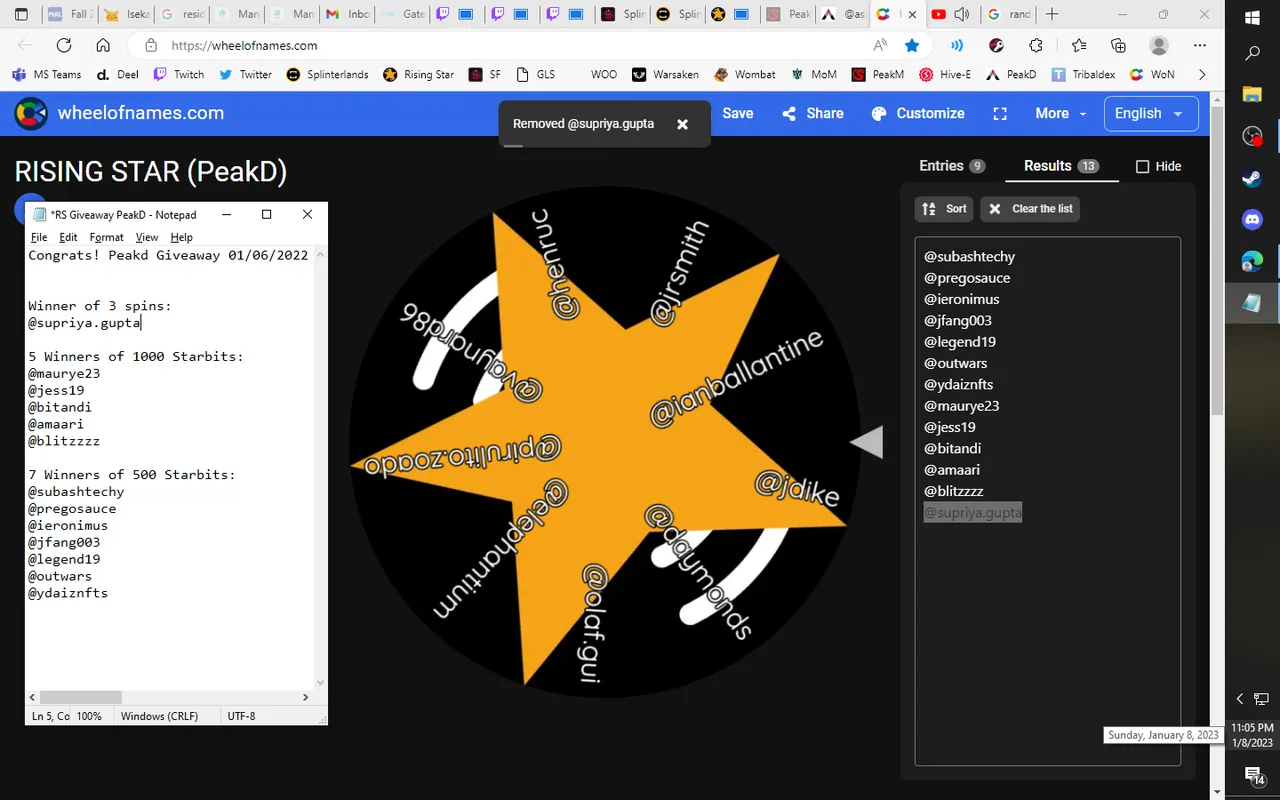Open the browser Collections icon
The image size is (1280, 800).
click(x=1118, y=45)
